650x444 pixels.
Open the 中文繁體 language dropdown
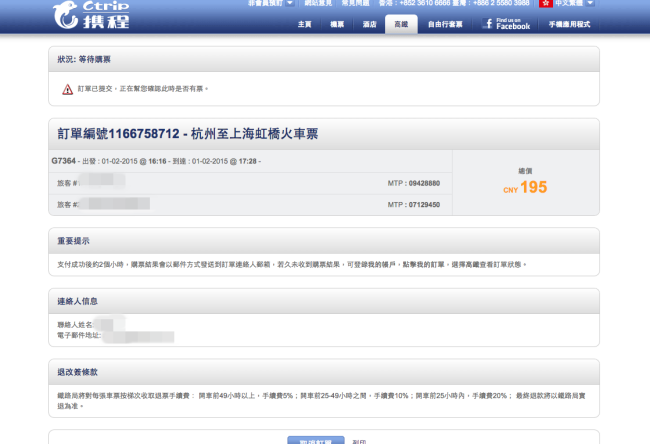(575, 3)
